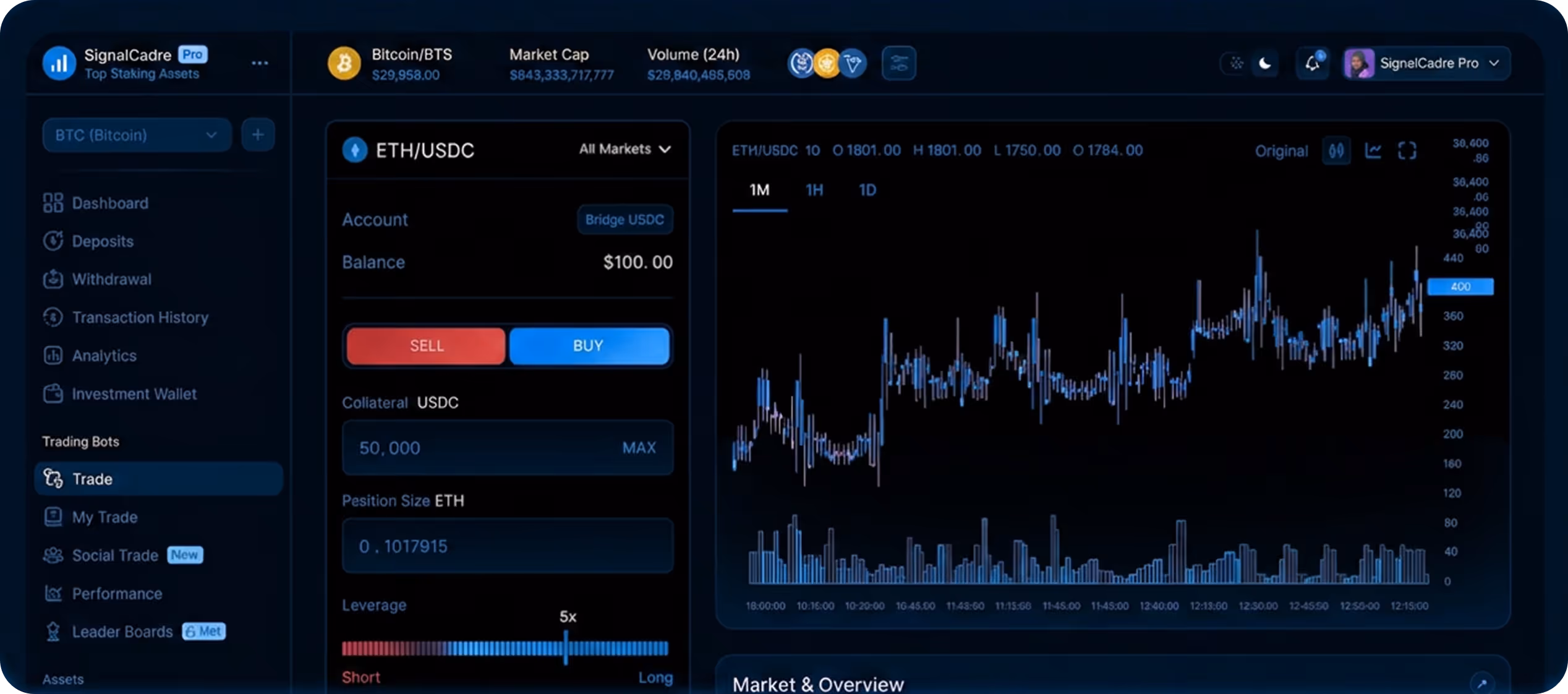The image size is (1568, 694).
Task: Click the 400 price marker on chart axis
Action: [1460, 286]
